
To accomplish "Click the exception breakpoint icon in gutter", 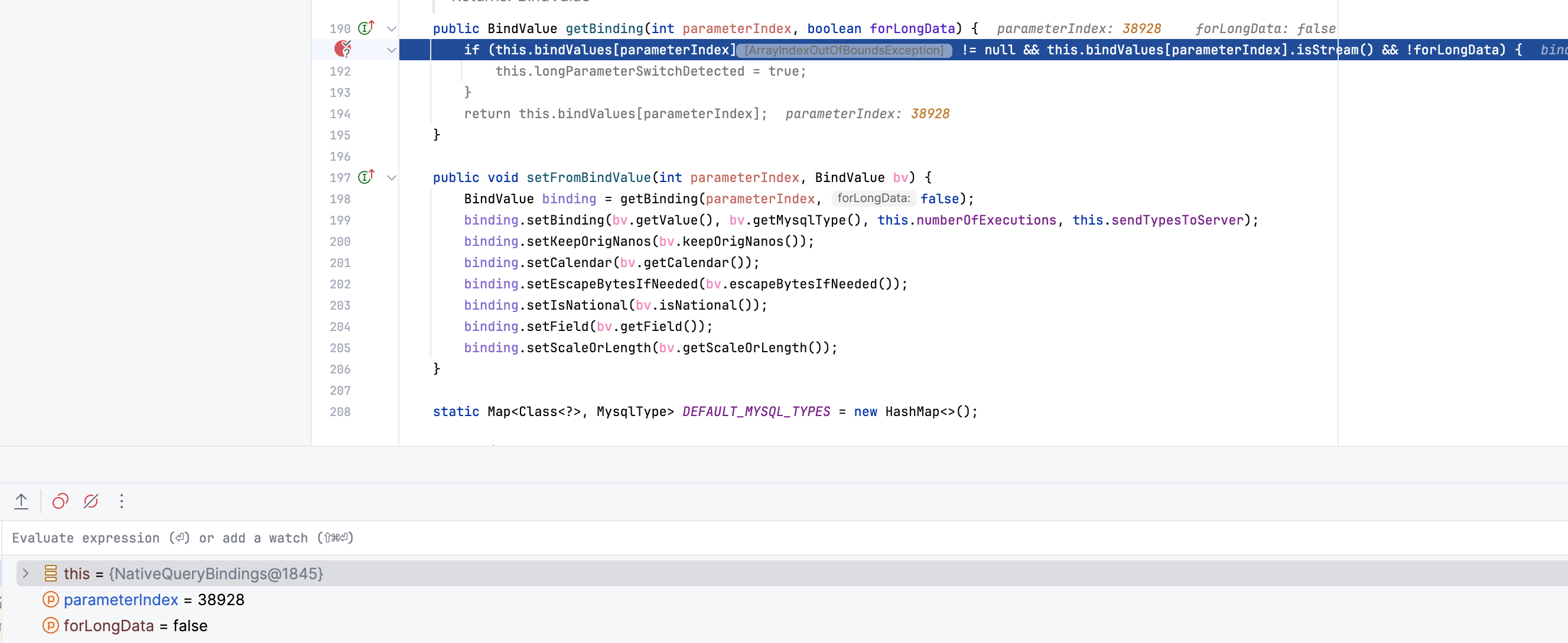I will 343,48.
